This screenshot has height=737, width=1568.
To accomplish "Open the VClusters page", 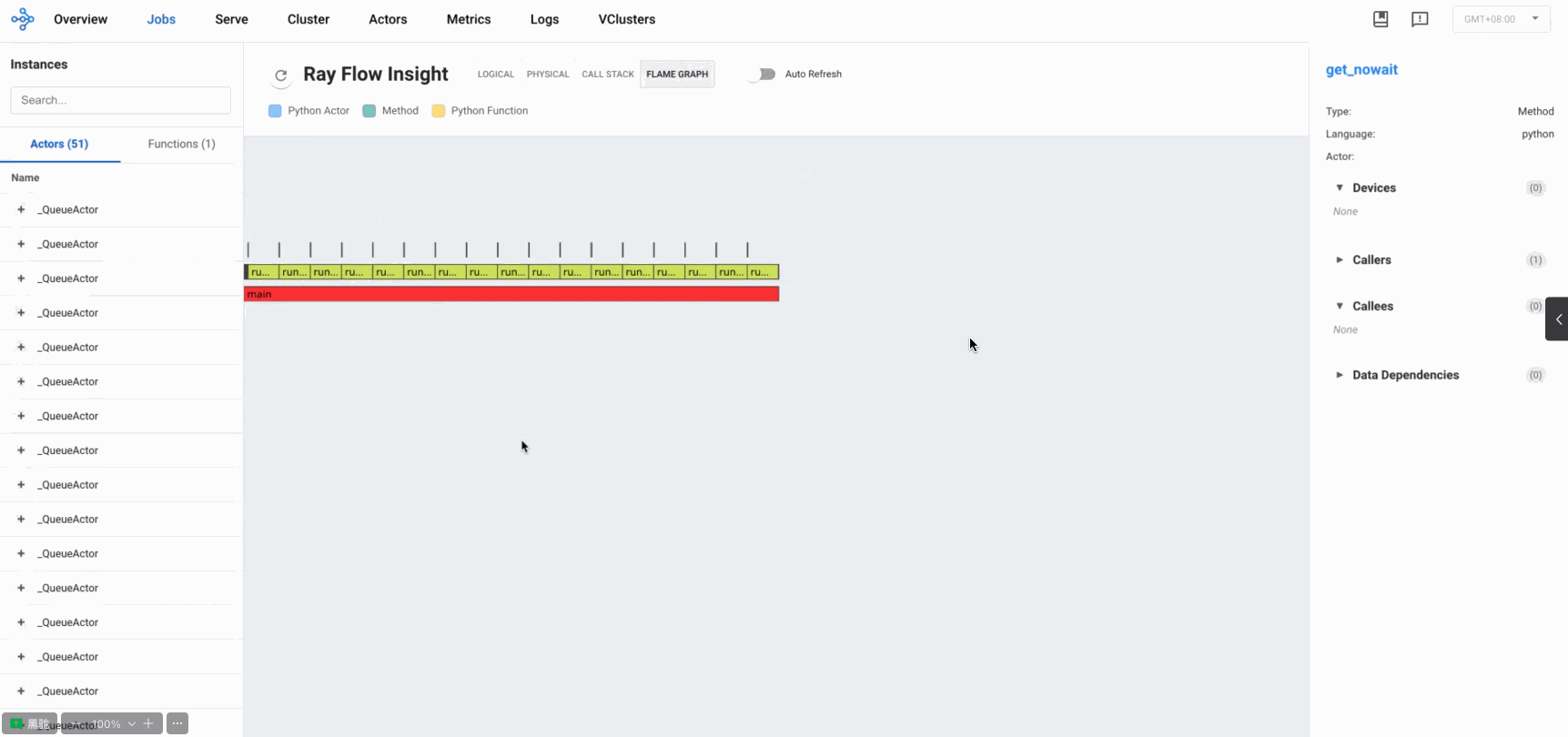I will [x=627, y=19].
